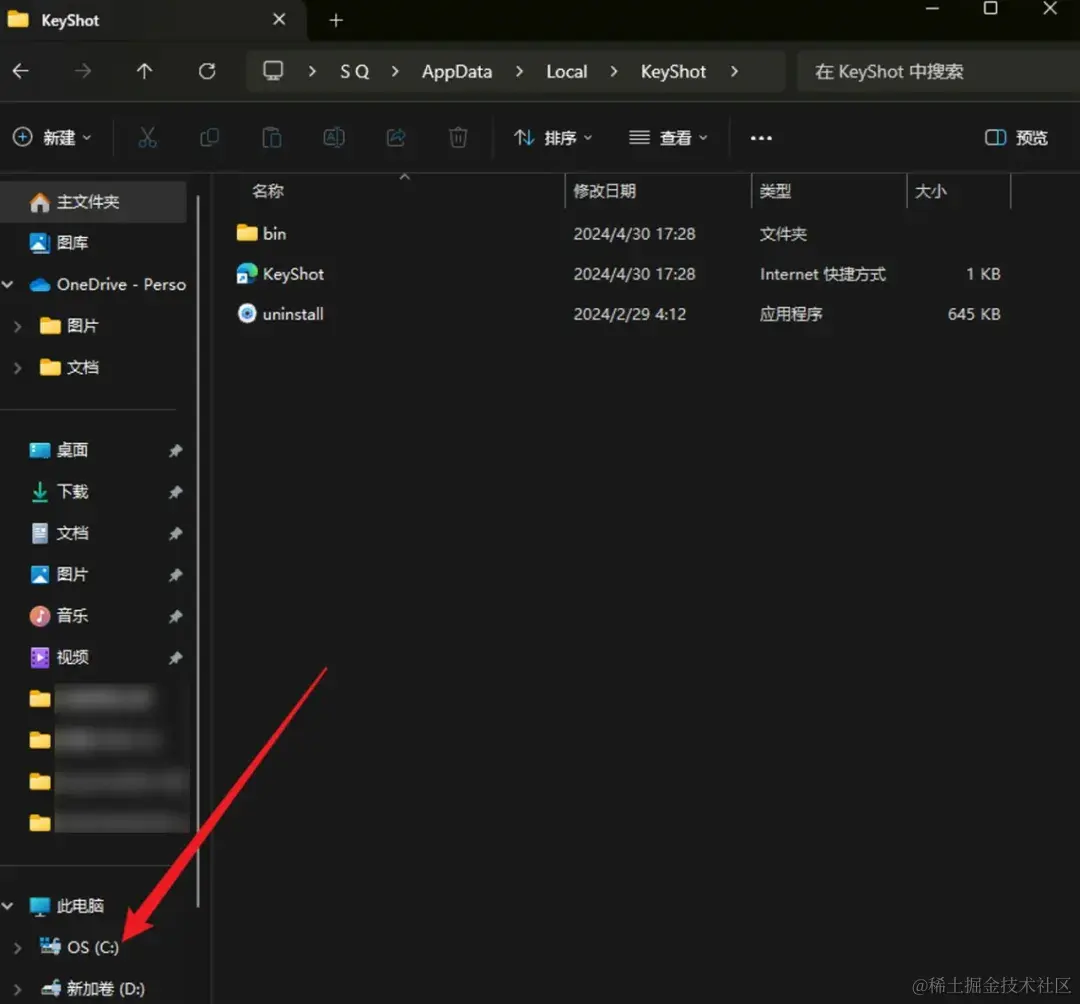Expand the OneDrive 图片 node

pos(18,326)
